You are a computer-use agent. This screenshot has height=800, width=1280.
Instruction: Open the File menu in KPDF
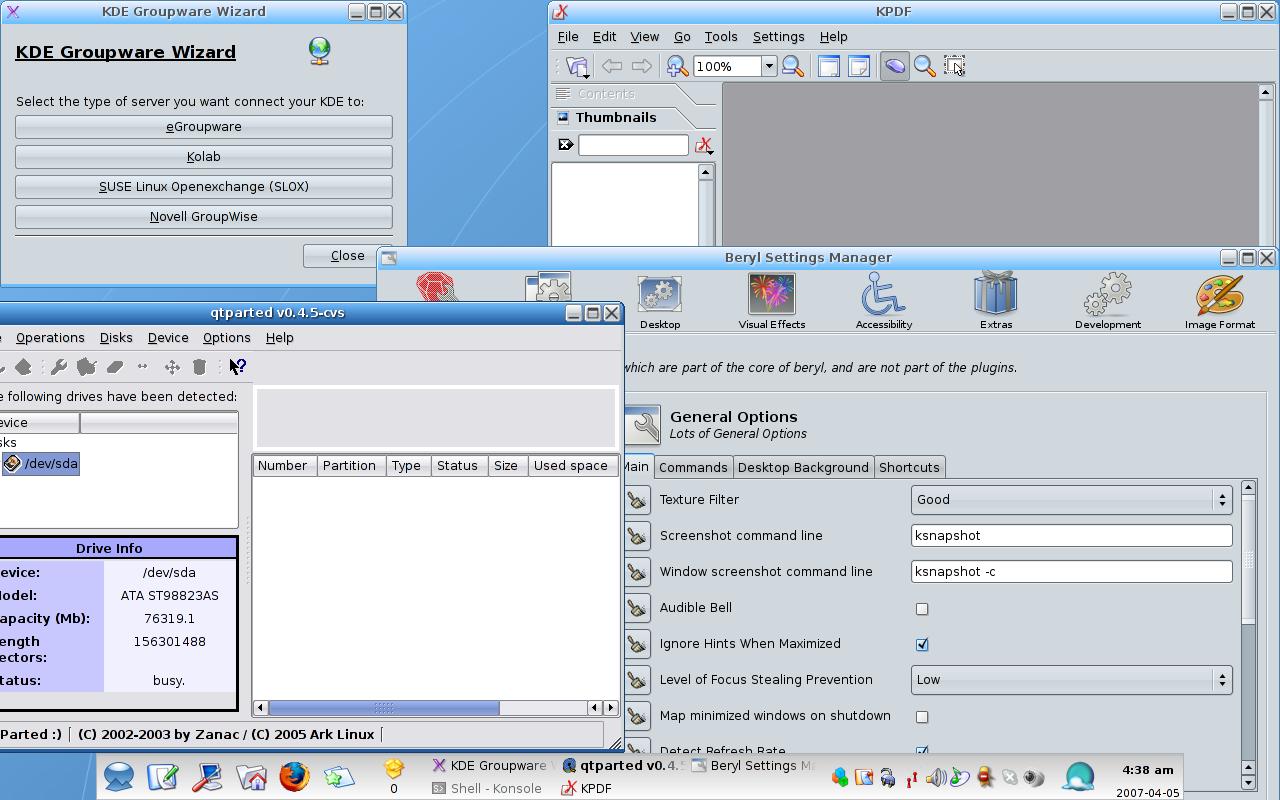click(568, 37)
